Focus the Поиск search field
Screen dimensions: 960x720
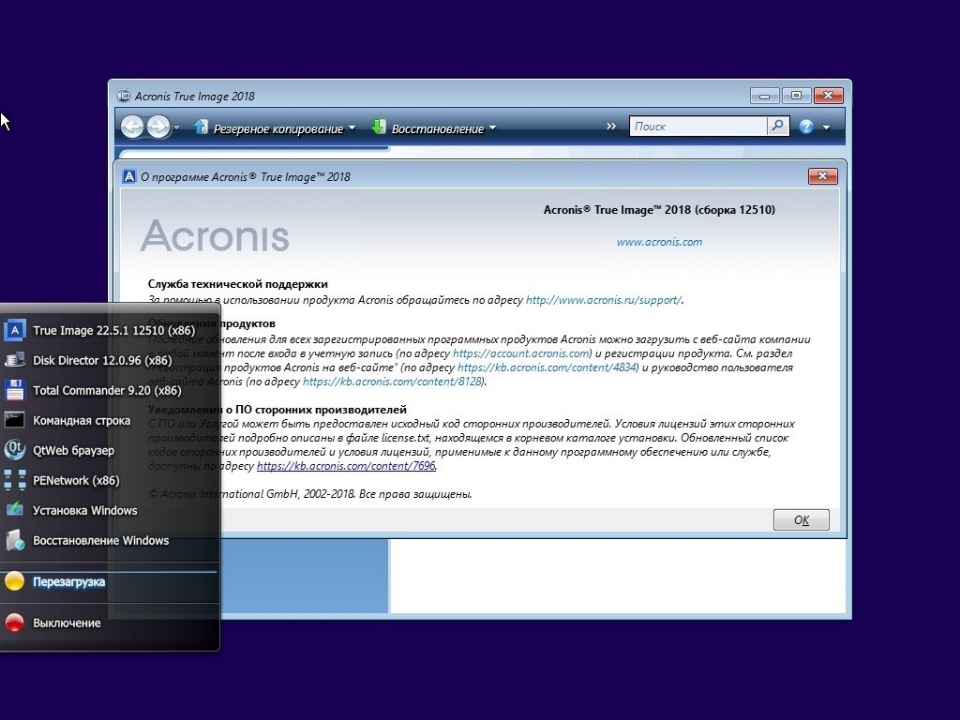pos(698,126)
